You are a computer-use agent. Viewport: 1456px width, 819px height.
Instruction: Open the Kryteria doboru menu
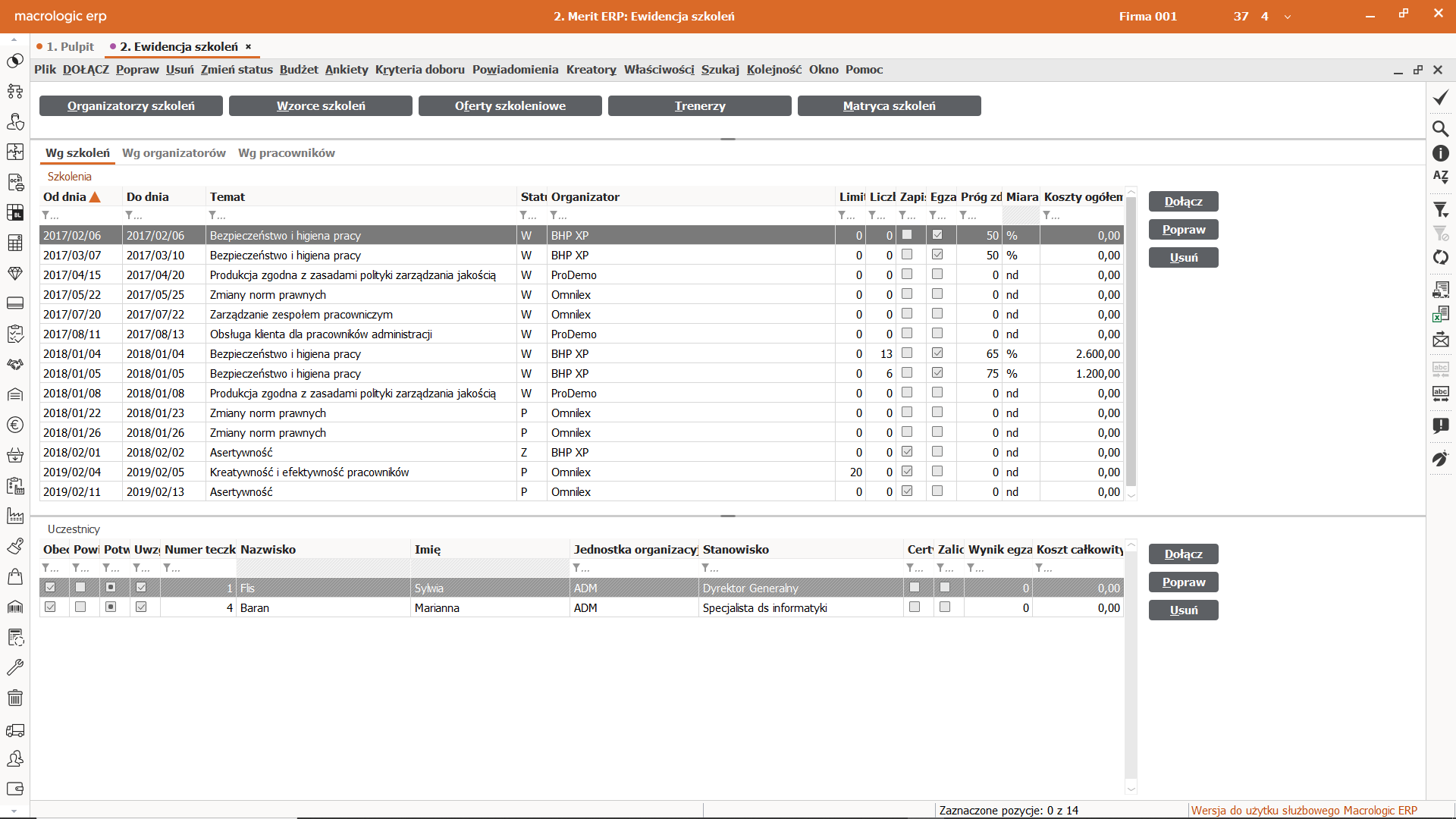click(419, 69)
